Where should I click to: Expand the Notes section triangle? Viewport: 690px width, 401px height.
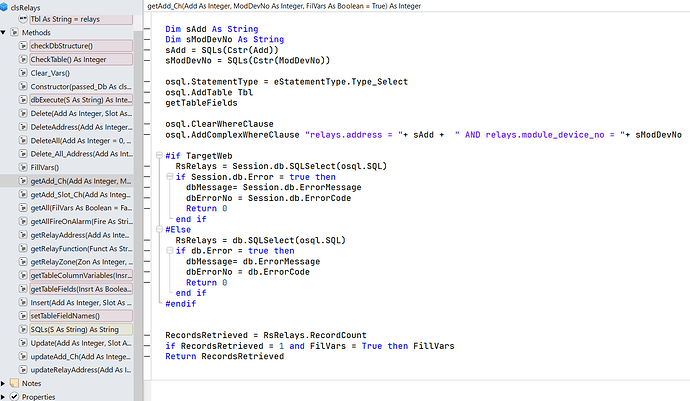(x=3, y=383)
